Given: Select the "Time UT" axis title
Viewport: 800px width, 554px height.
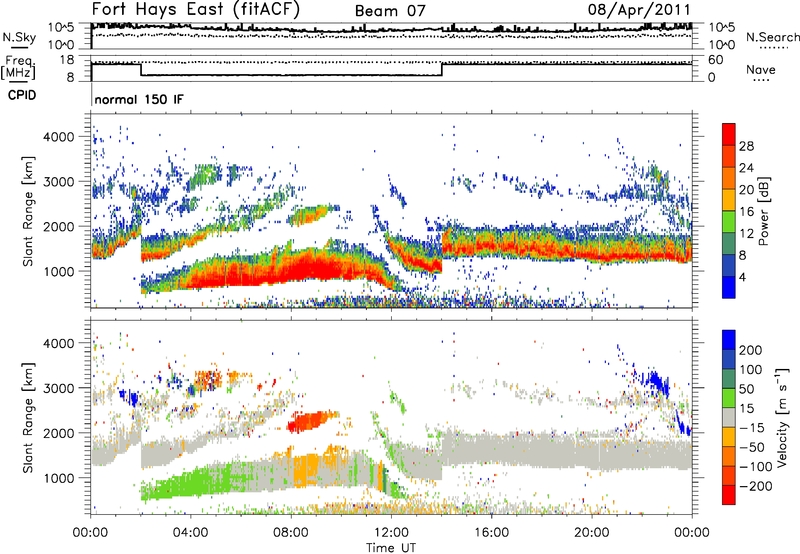Looking at the screenshot, I should click(391, 548).
